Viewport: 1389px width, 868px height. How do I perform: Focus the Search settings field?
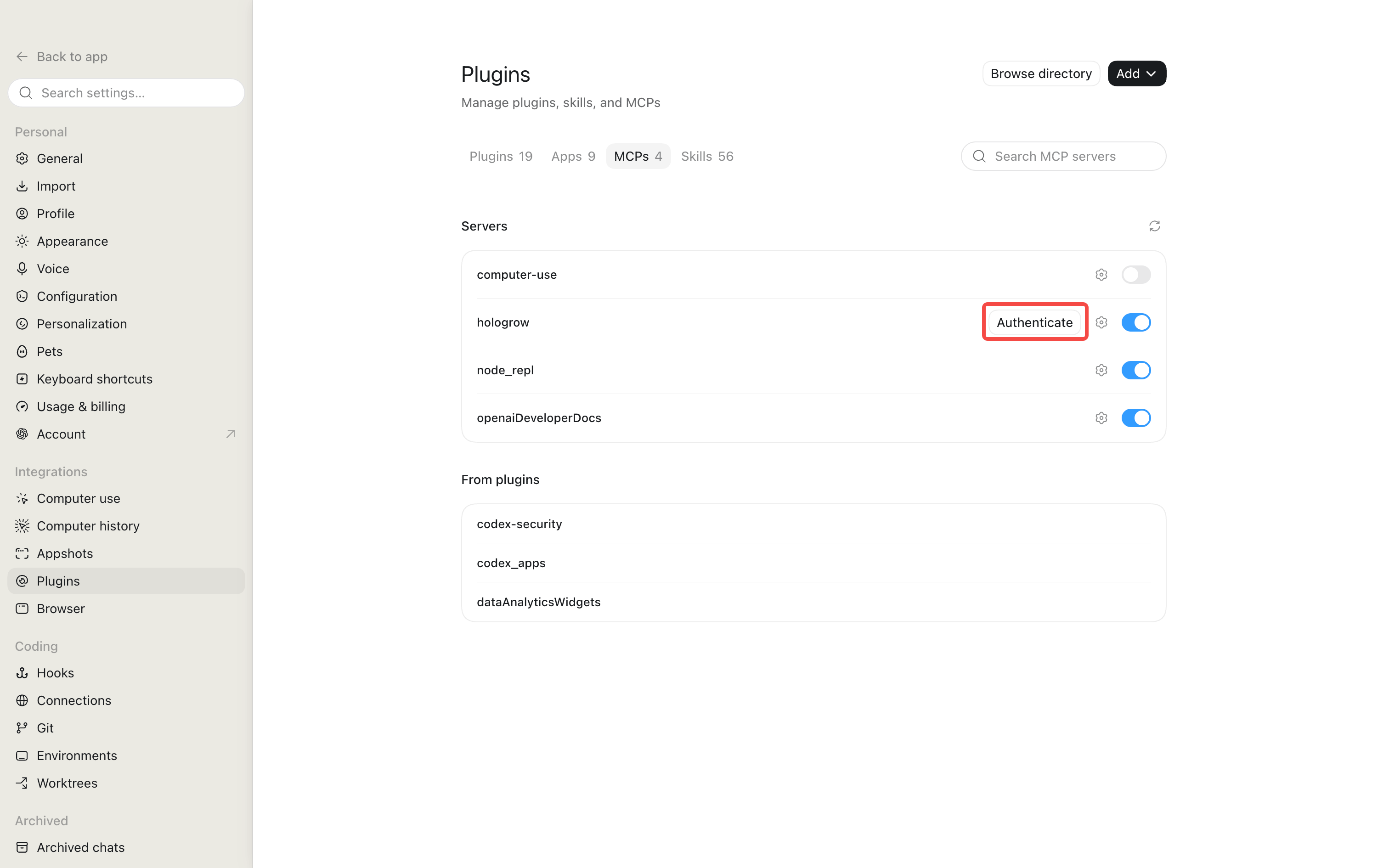pos(126,93)
